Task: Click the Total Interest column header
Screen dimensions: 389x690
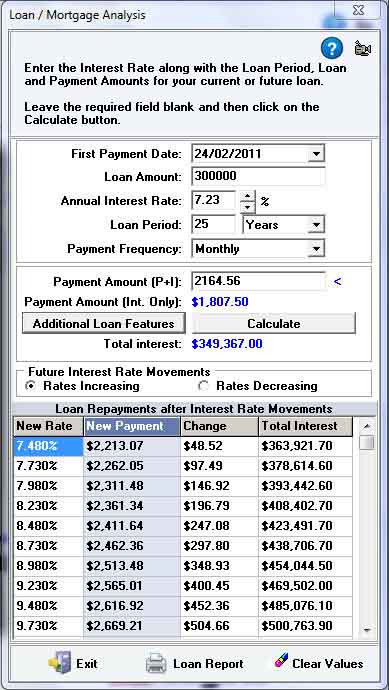Action: tap(305, 426)
